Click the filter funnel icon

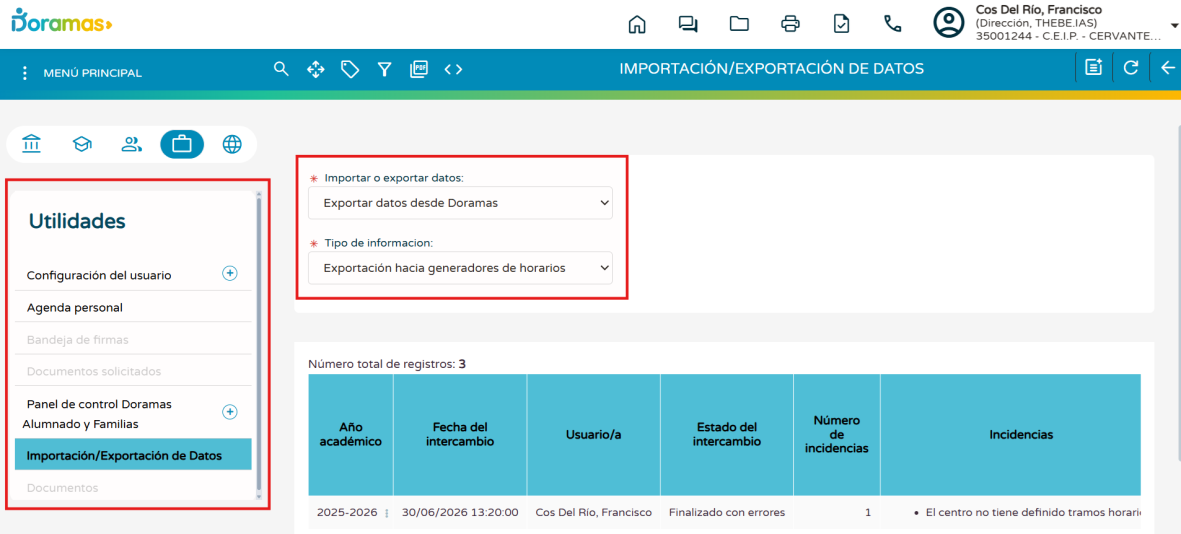click(384, 69)
